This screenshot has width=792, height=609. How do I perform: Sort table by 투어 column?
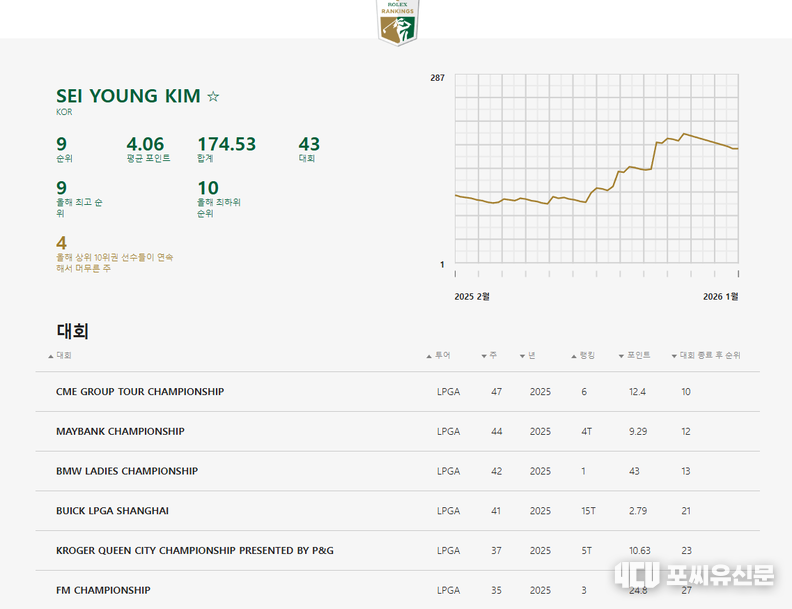(439, 355)
